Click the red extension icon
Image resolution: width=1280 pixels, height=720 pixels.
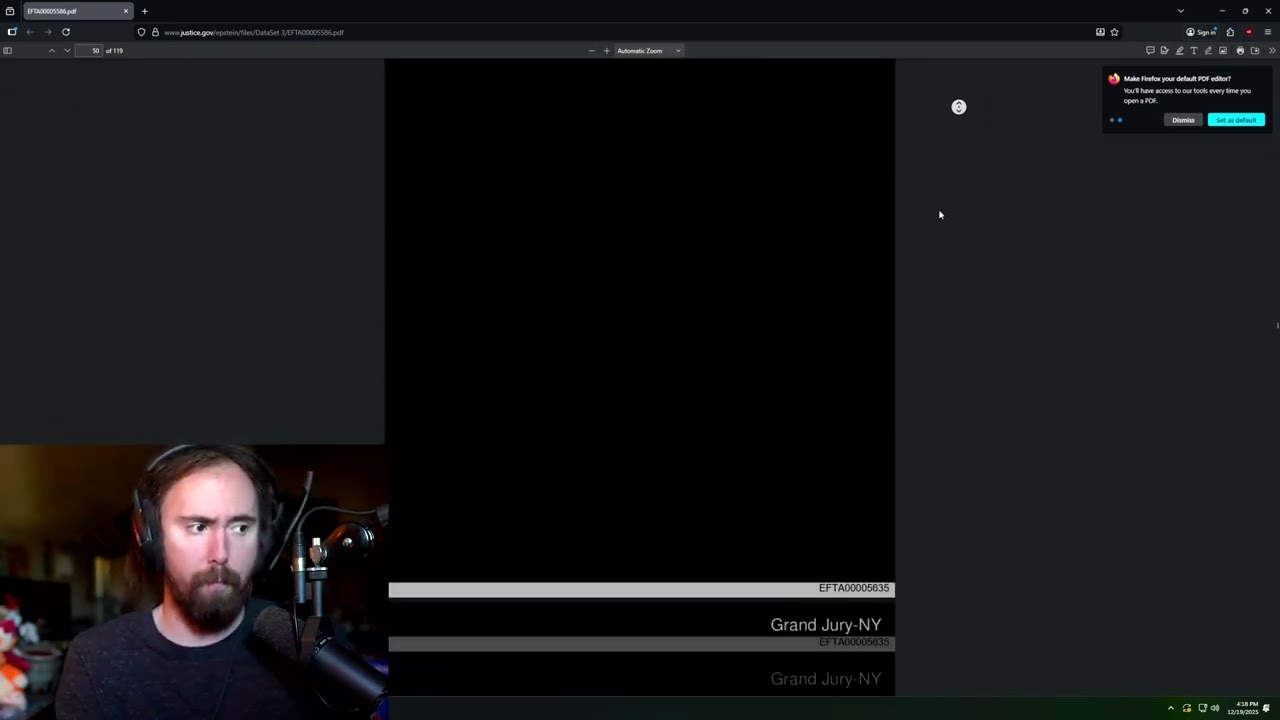click(x=1248, y=32)
